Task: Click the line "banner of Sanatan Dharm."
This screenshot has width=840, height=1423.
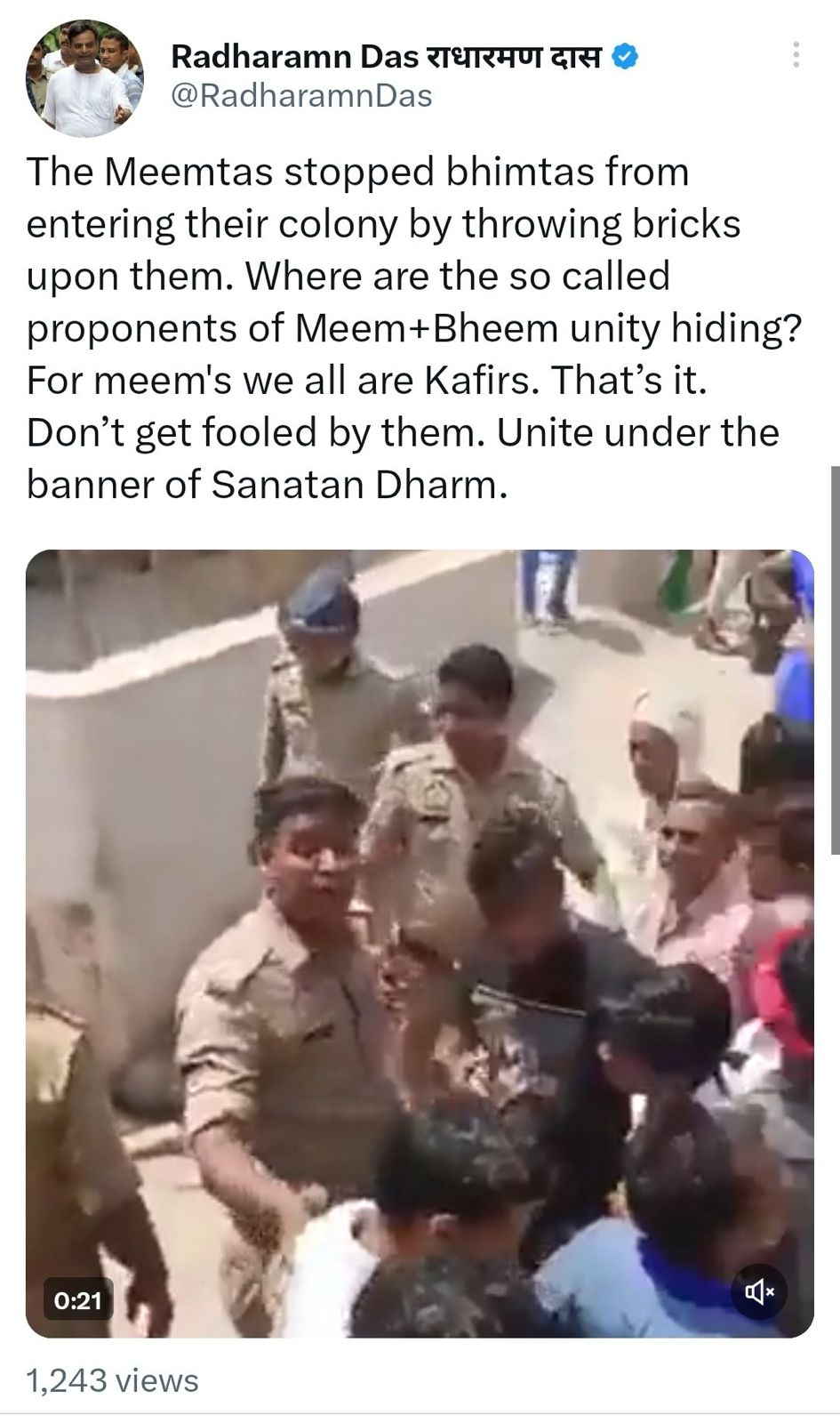Action: click(267, 485)
